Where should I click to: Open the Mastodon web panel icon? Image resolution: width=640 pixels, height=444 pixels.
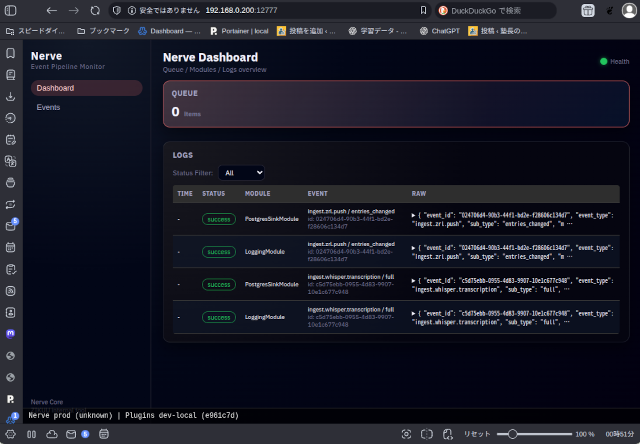pos(10,333)
